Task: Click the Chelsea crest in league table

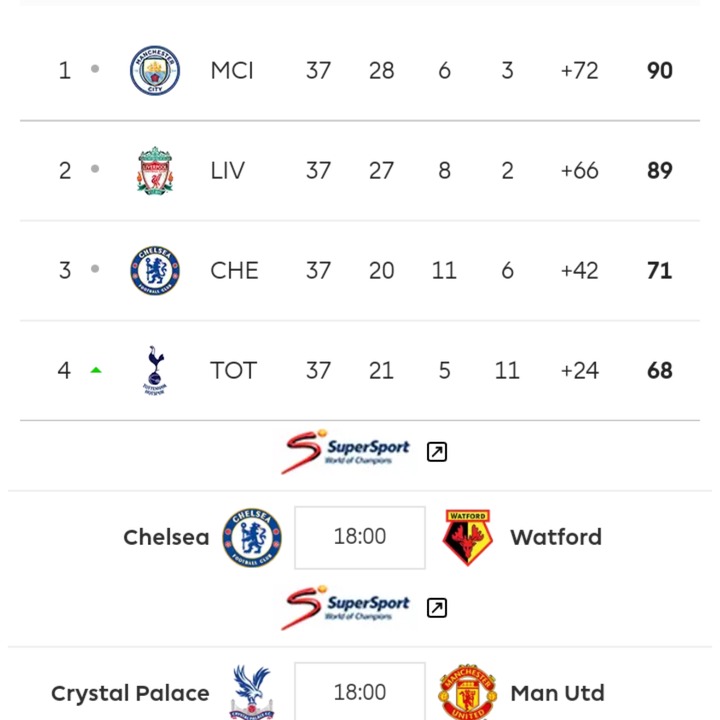Action: [x=155, y=270]
